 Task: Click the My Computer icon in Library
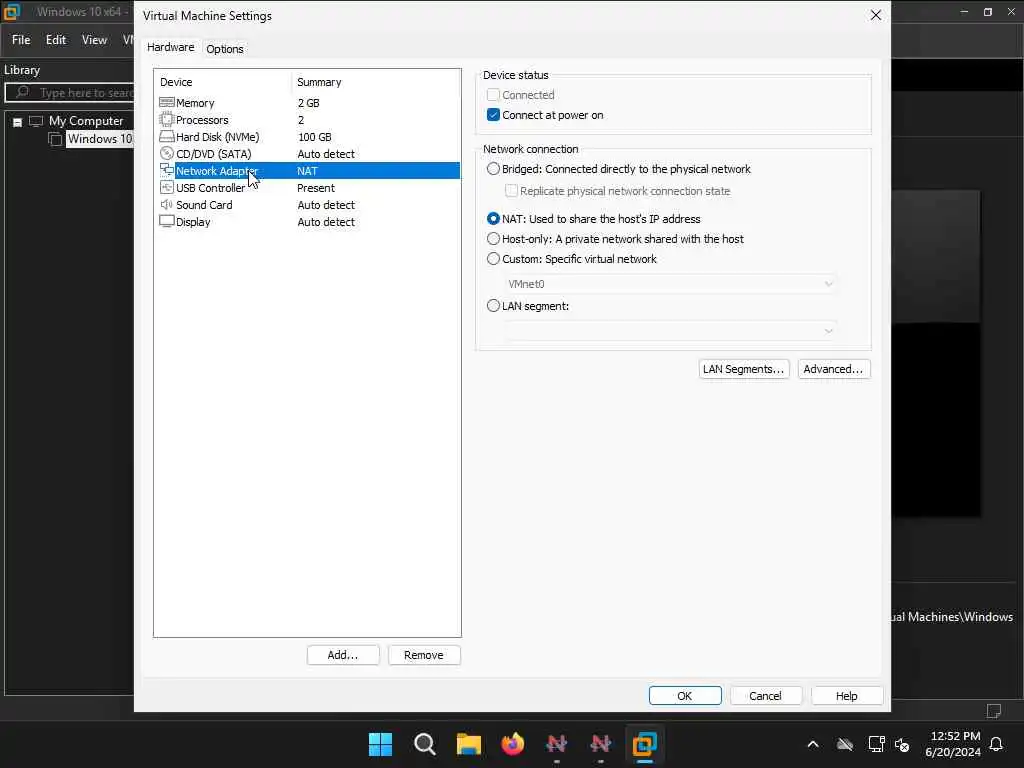coord(36,121)
